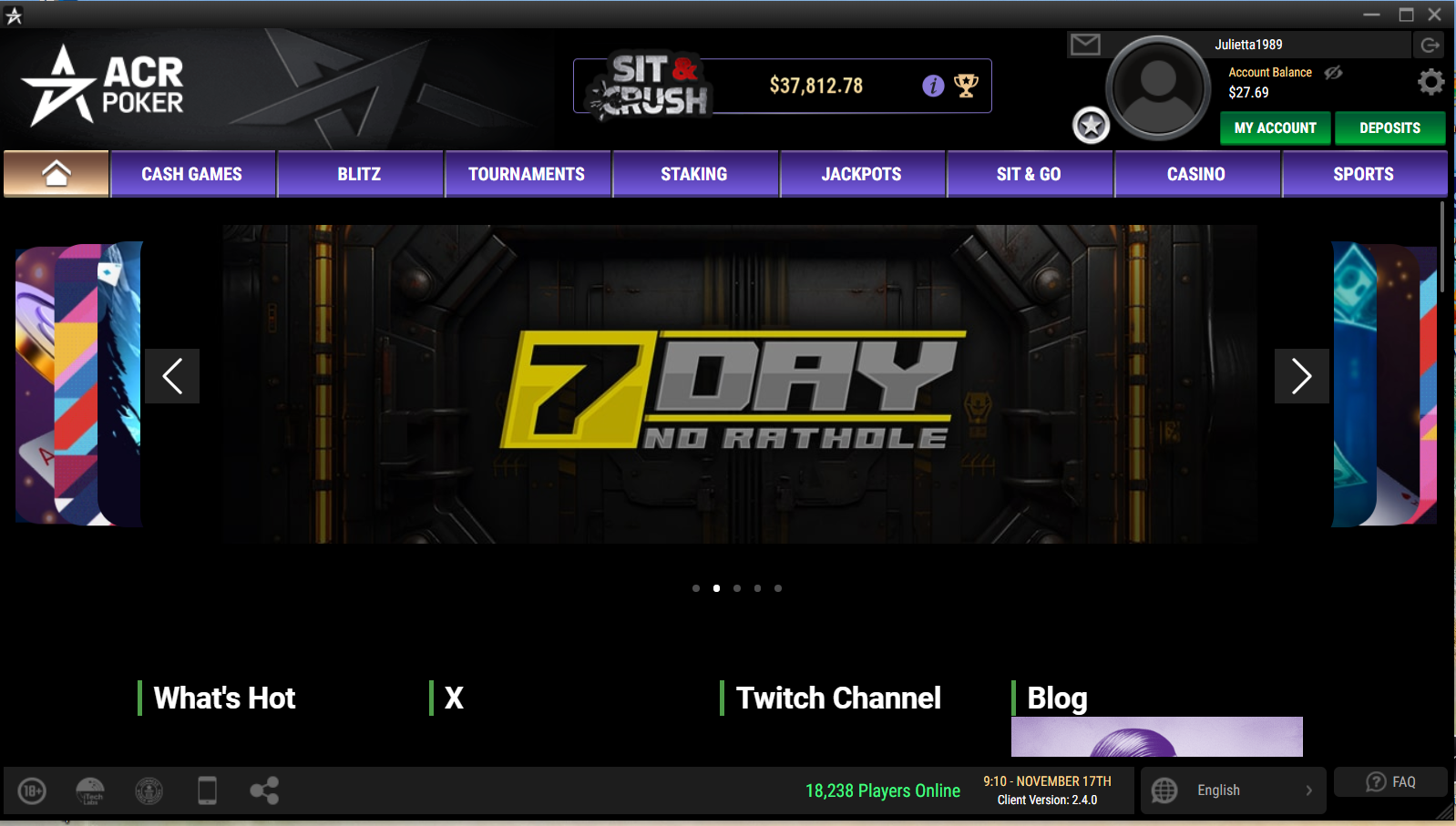This screenshot has width=1456, height=826.
Task: Select the Staking tab
Action: (694, 174)
